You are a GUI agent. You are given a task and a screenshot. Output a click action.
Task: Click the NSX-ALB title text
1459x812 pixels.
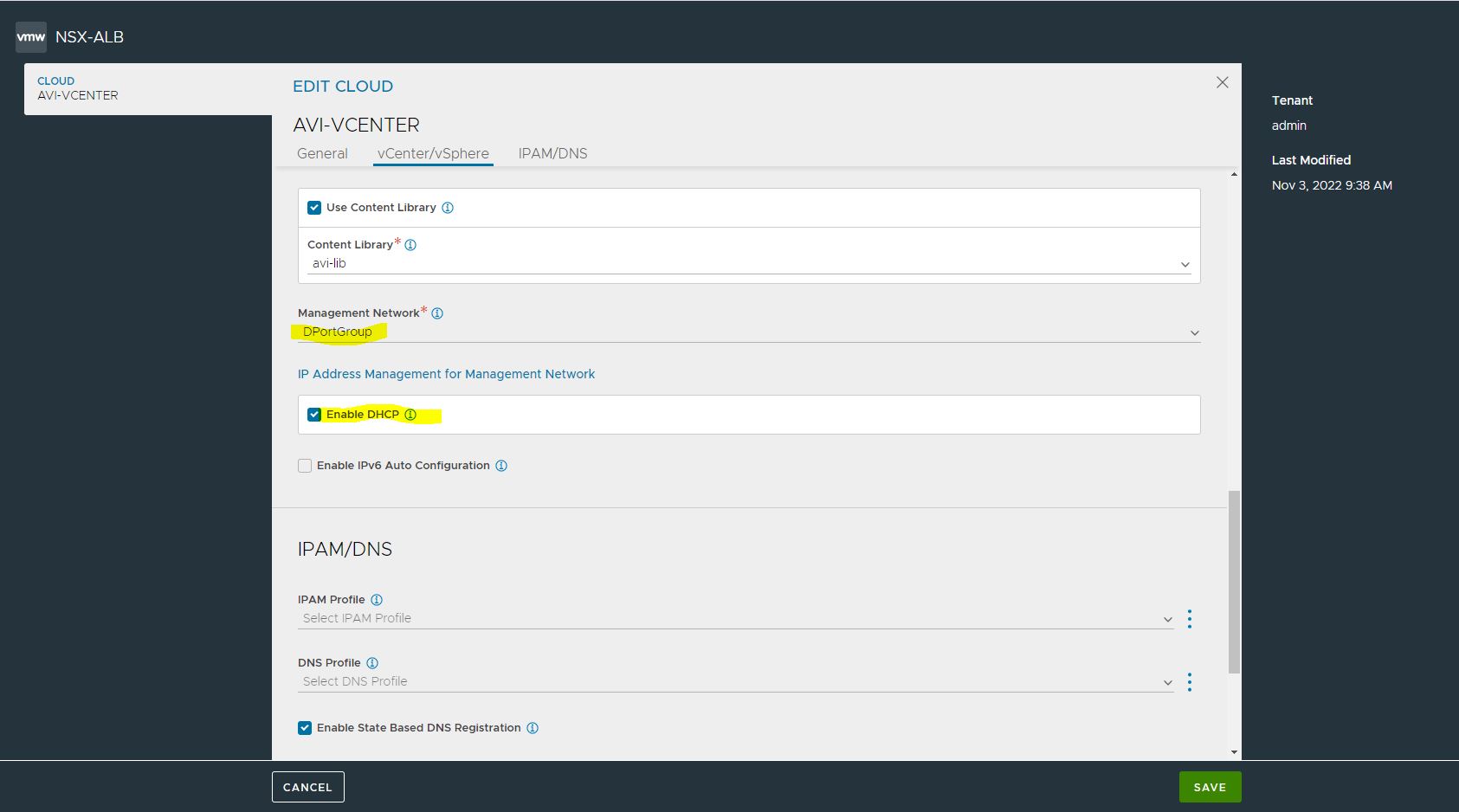click(x=89, y=37)
